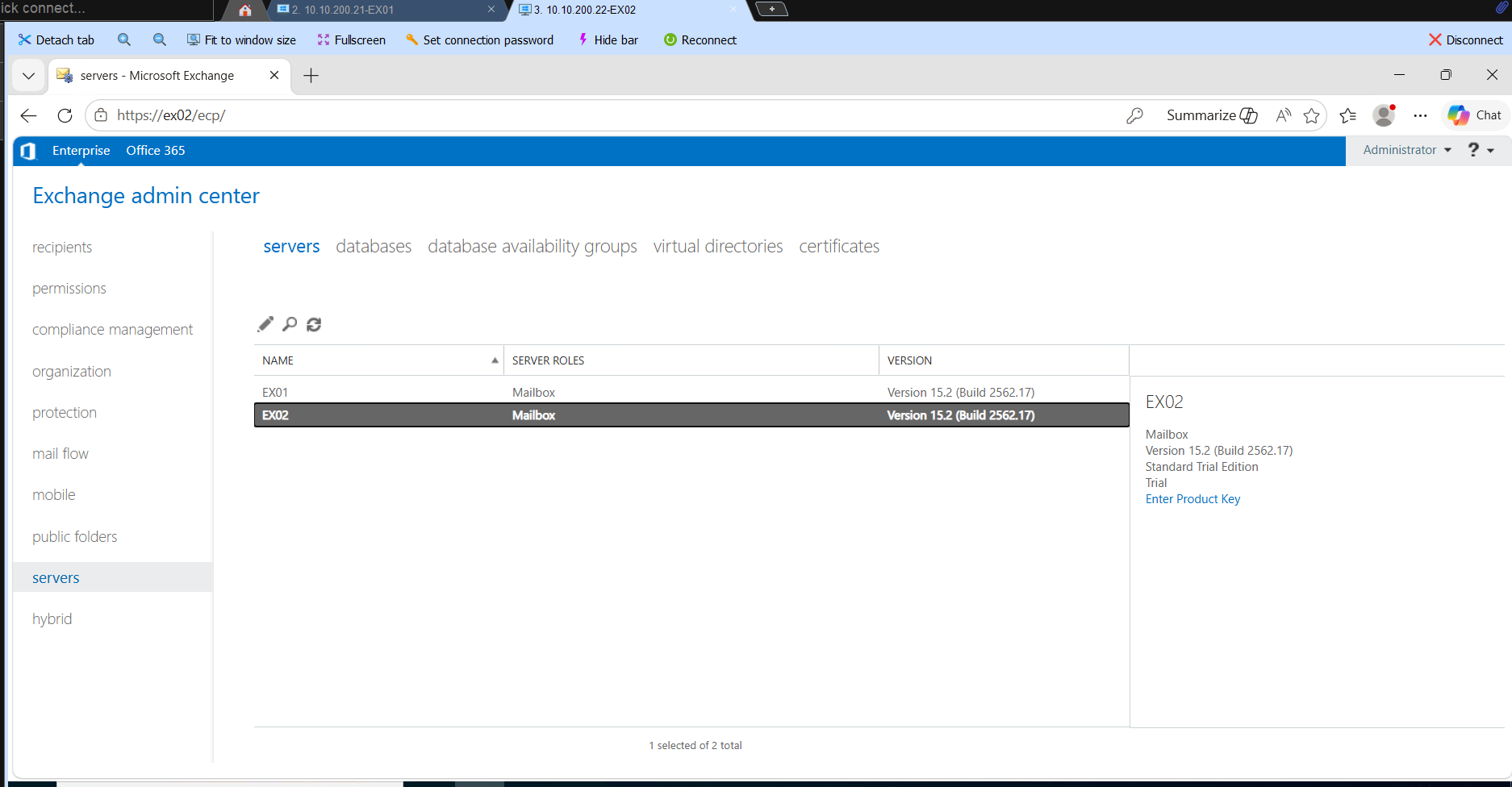Click Set connection password
The width and height of the screenshot is (1512, 787).
pos(479,40)
